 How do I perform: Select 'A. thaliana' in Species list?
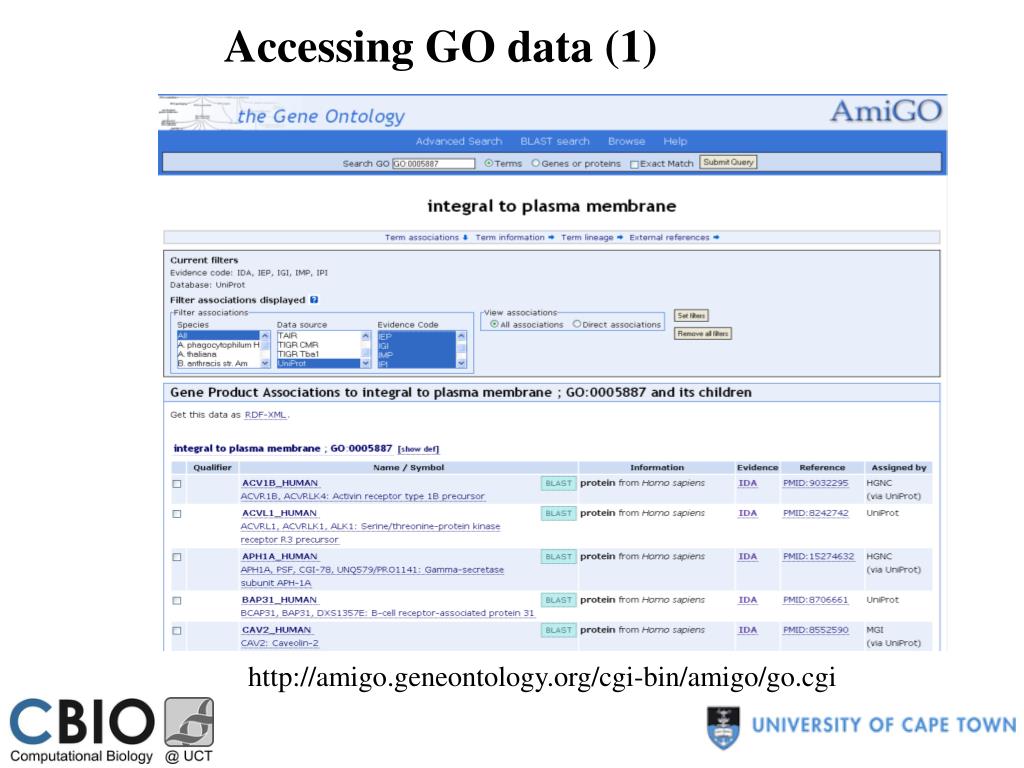(x=219, y=354)
